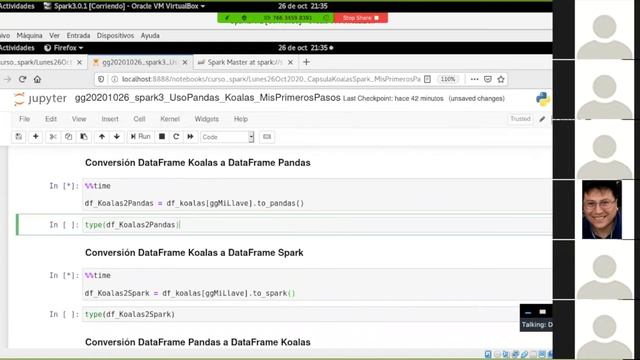The width and height of the screenshot is (640, 360).
Task: Save page to Pocket icon
Action: 488,79
